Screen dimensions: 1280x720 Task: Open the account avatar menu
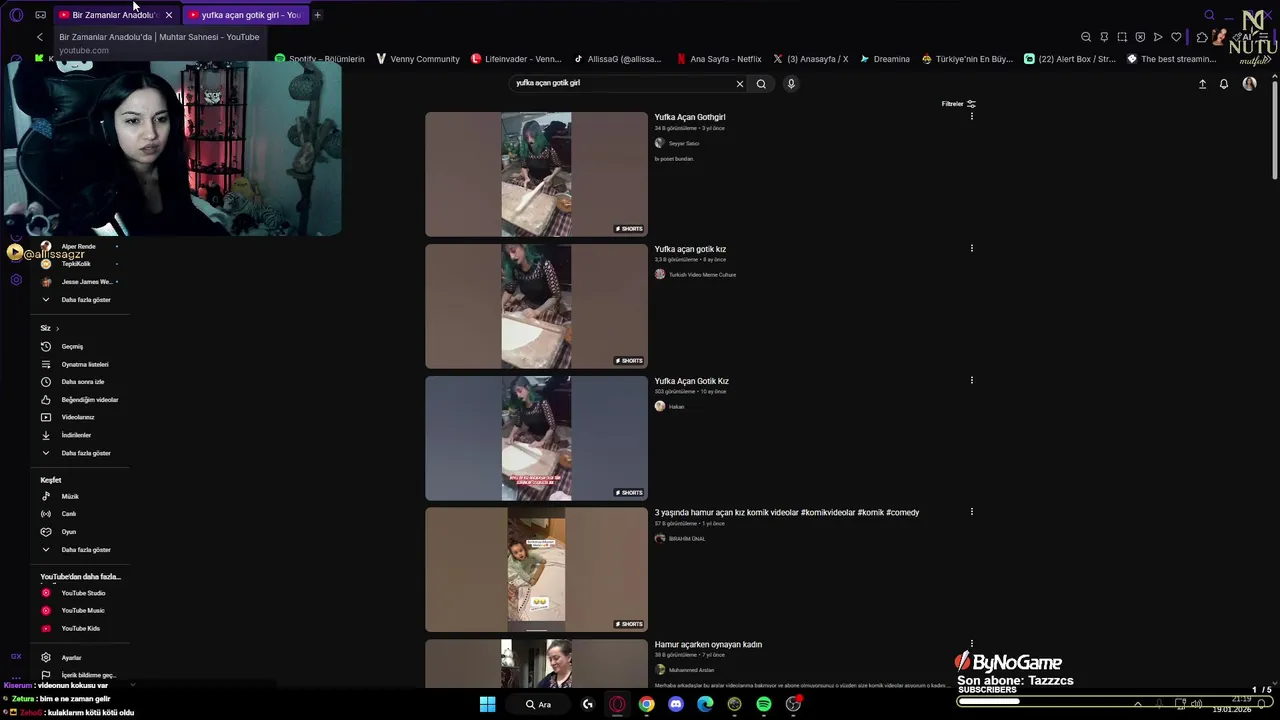1249,84
